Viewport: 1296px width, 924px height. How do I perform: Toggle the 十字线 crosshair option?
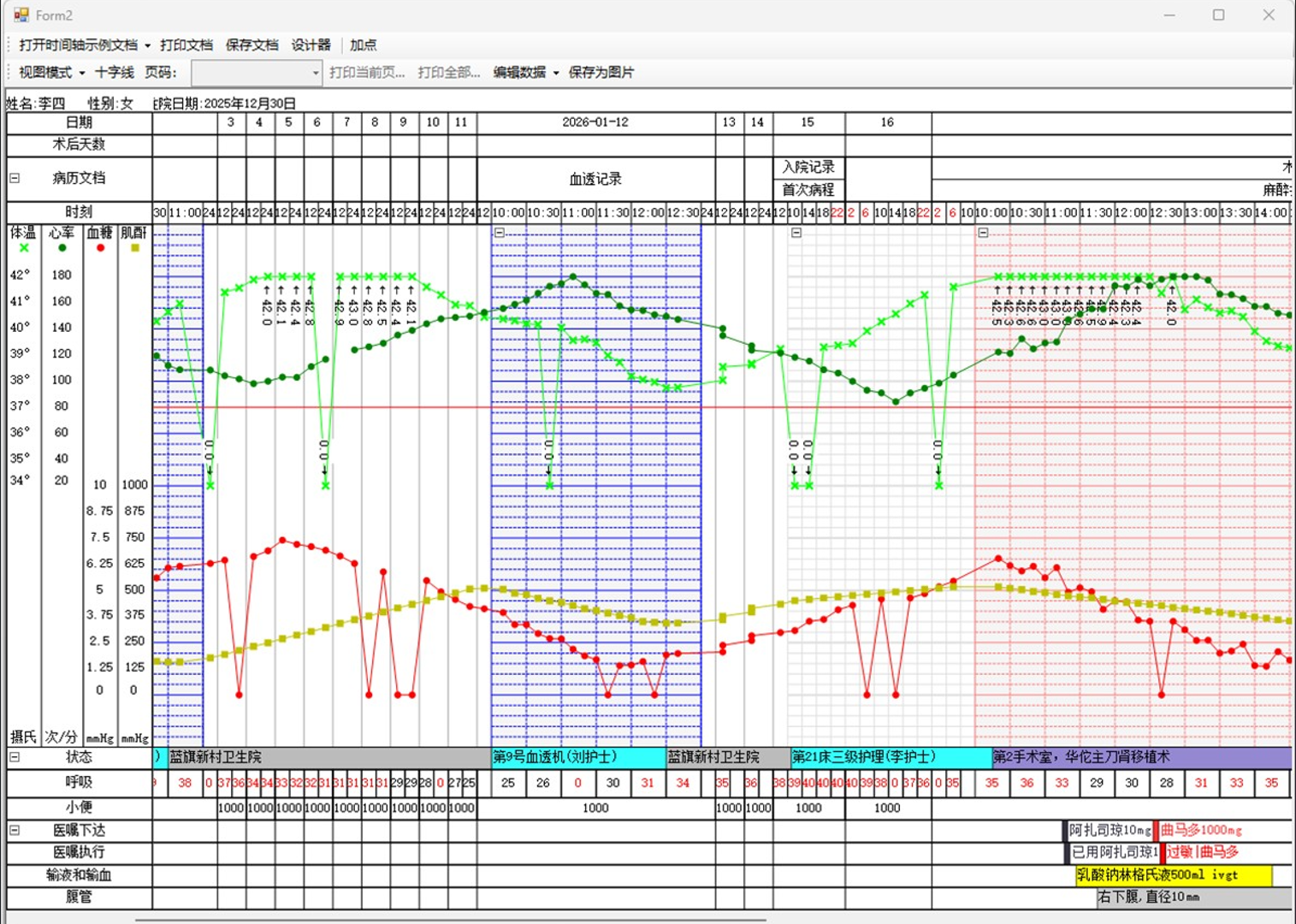tap(115, 73)
